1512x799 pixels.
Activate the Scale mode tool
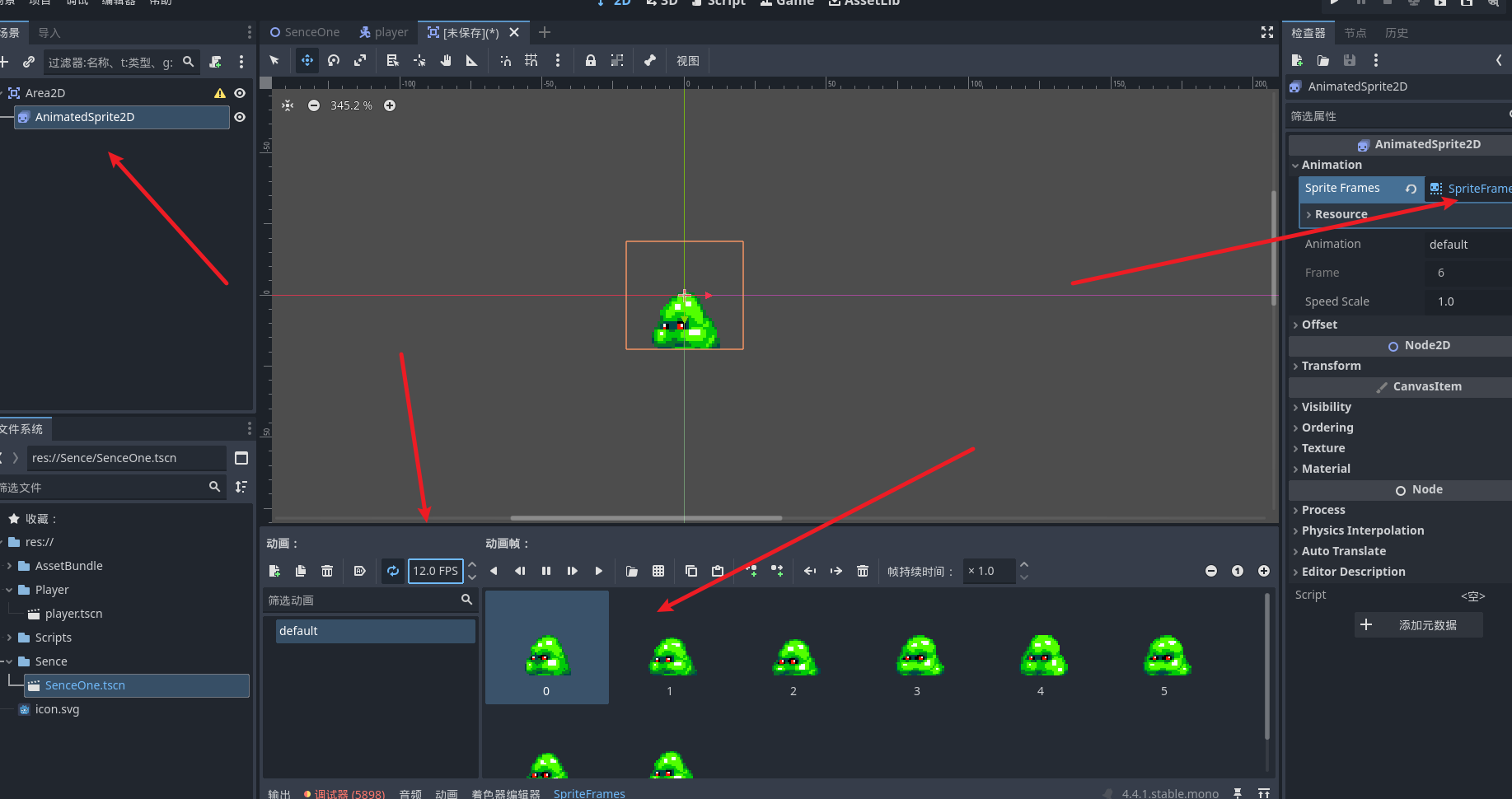click(x=360, y=61)
